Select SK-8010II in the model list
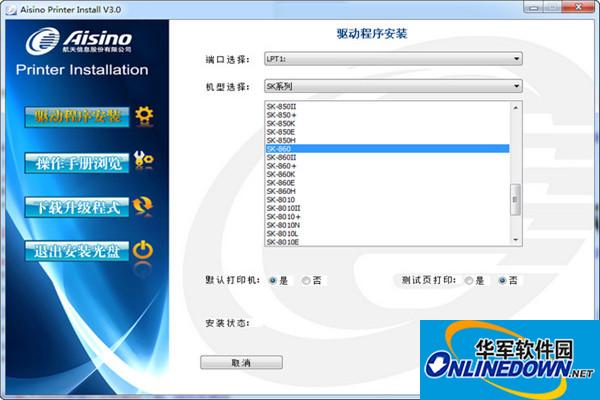This screenshot has width=600, height=400. point(388,208)
